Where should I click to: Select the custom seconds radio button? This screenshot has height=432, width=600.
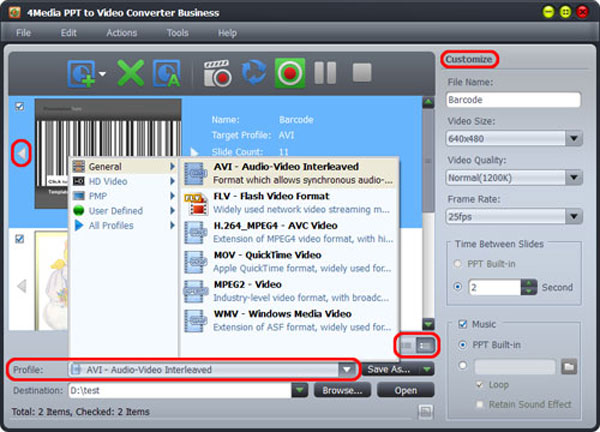457,287
